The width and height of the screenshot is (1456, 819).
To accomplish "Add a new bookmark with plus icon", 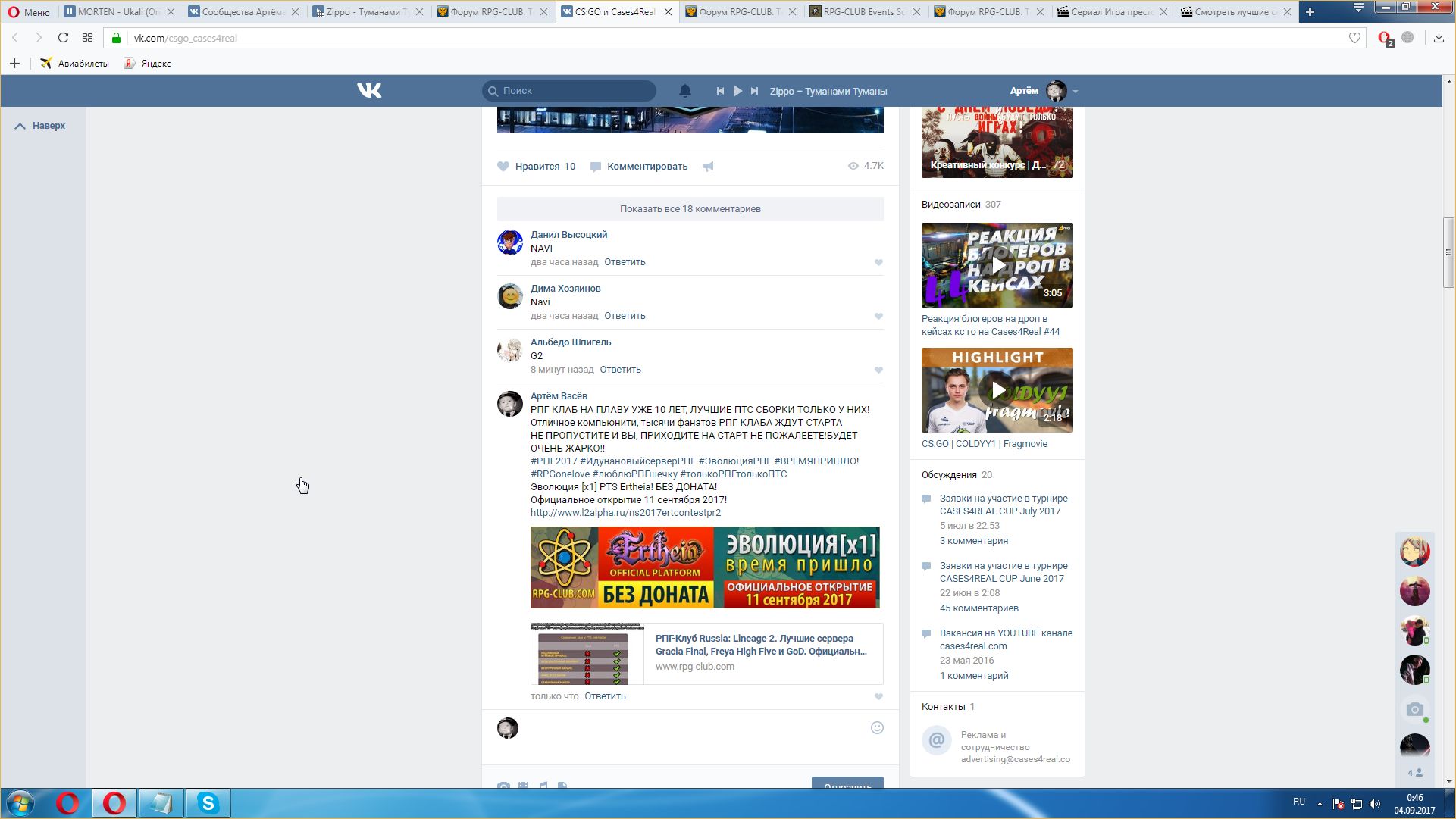I will tap(14, 64).
